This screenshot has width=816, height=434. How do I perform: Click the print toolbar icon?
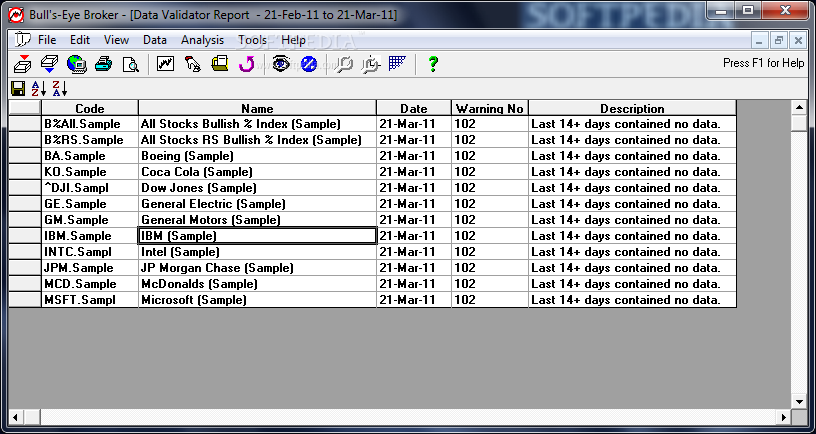click(x=104, y=64)
